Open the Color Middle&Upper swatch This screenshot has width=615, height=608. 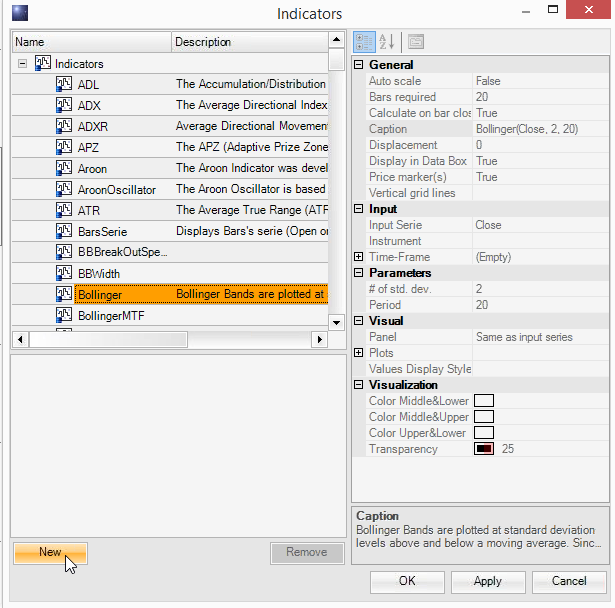(484, 417)
